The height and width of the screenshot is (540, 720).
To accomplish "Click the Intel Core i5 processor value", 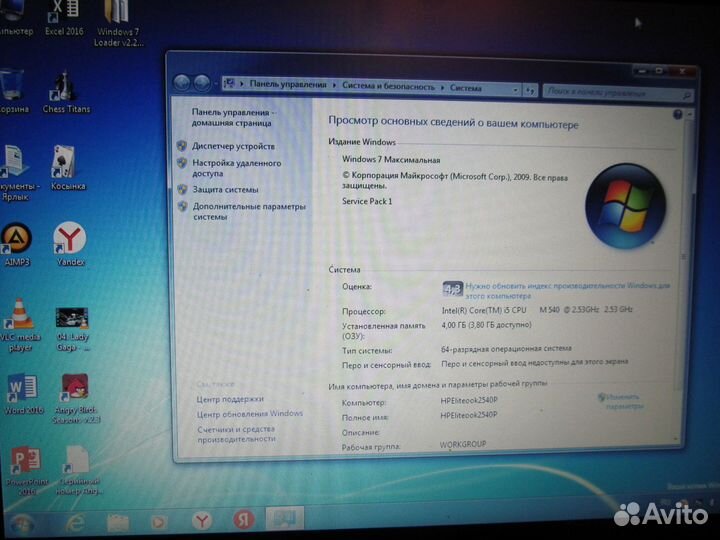I will [537, 310].
